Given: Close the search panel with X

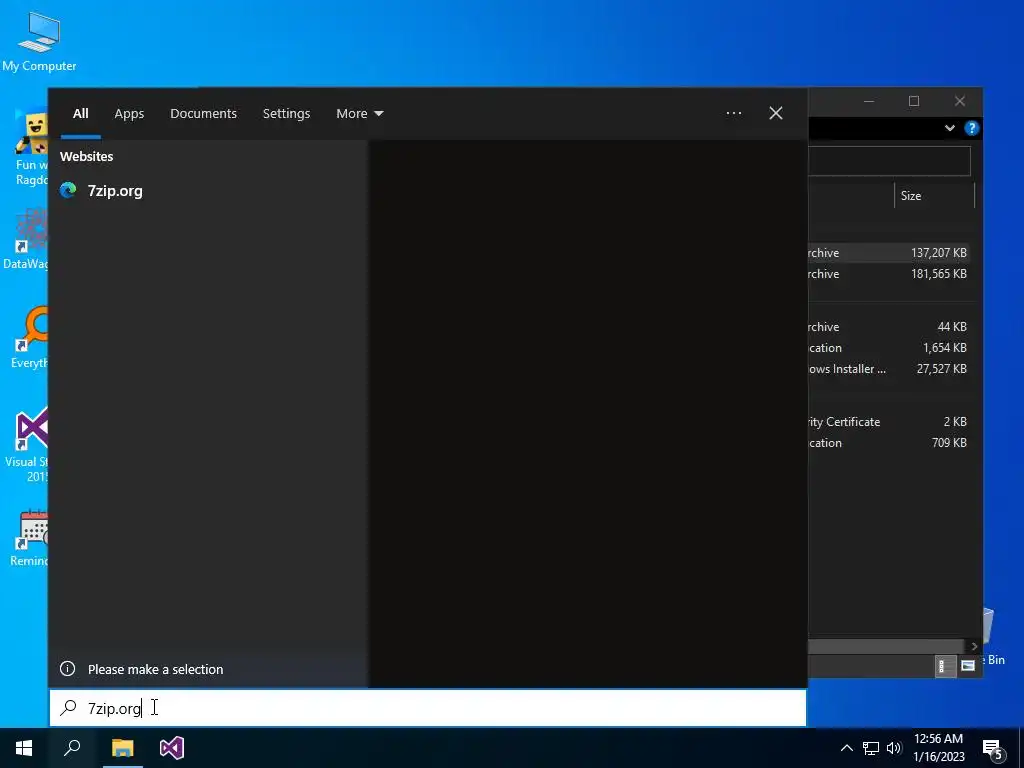Looking at the screenshot, I should (776, 114).
